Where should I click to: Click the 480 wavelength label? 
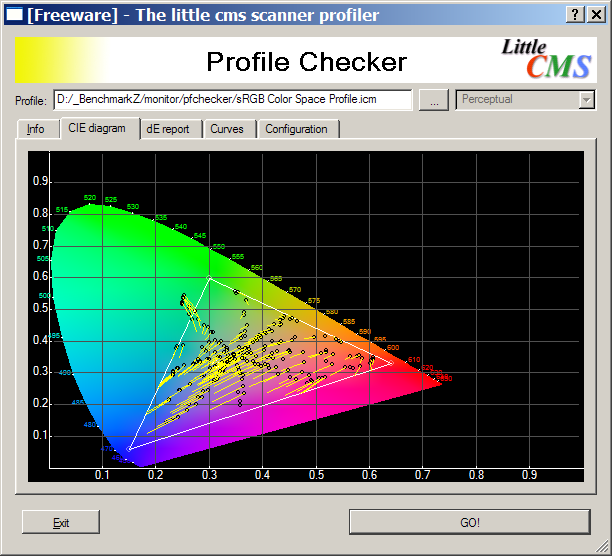[90, 425]
